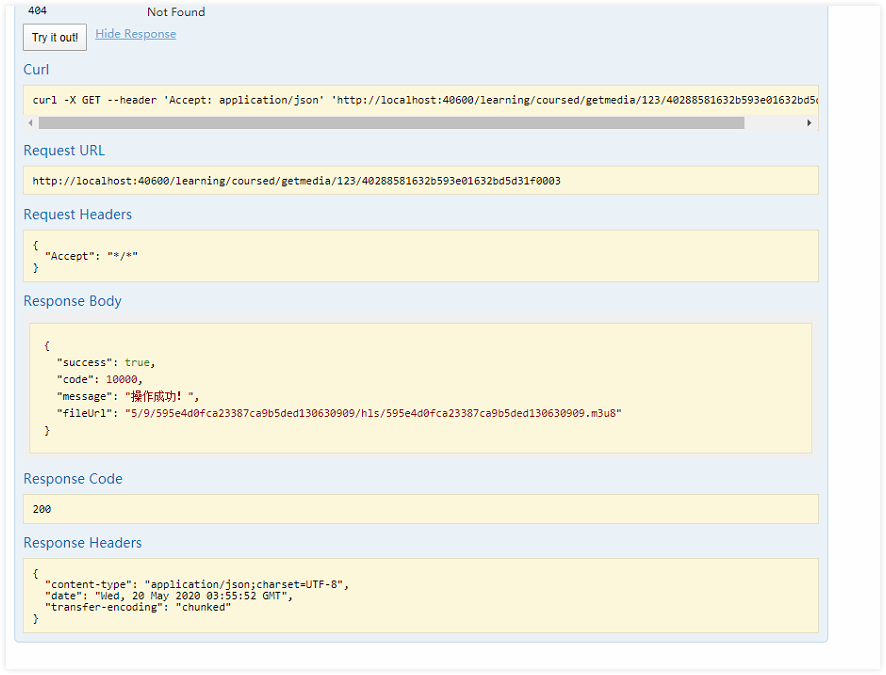Click the Response Headers heading
The width and height of the screenshot is (886, 675).
pyautogui.click(x=82, y=543)
